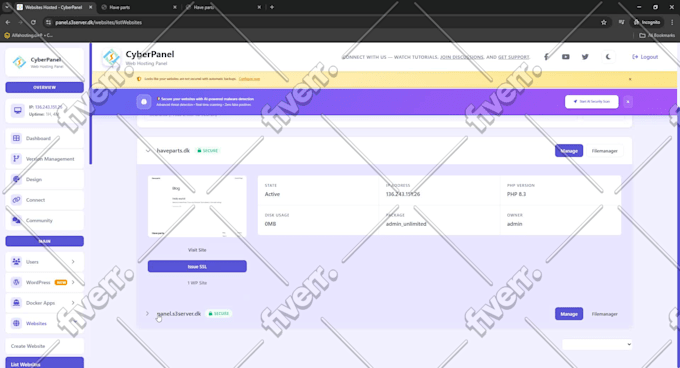The width and height of the screenshot is (680, 368).
Task: Open the Community sidebar item
Action: [44, 220]
